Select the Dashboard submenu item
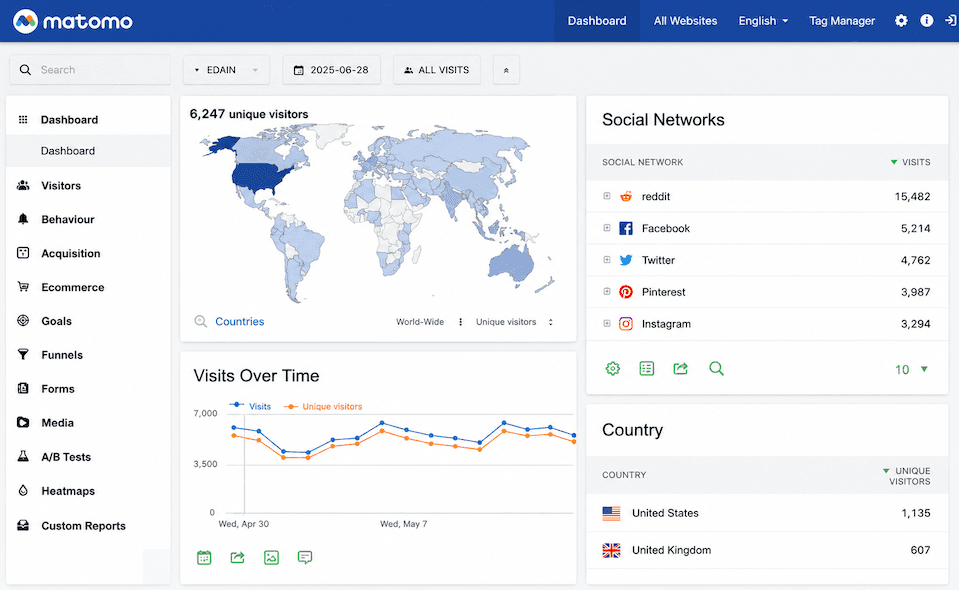This screenshot has width=959, height=590. (x=88, y=150)
